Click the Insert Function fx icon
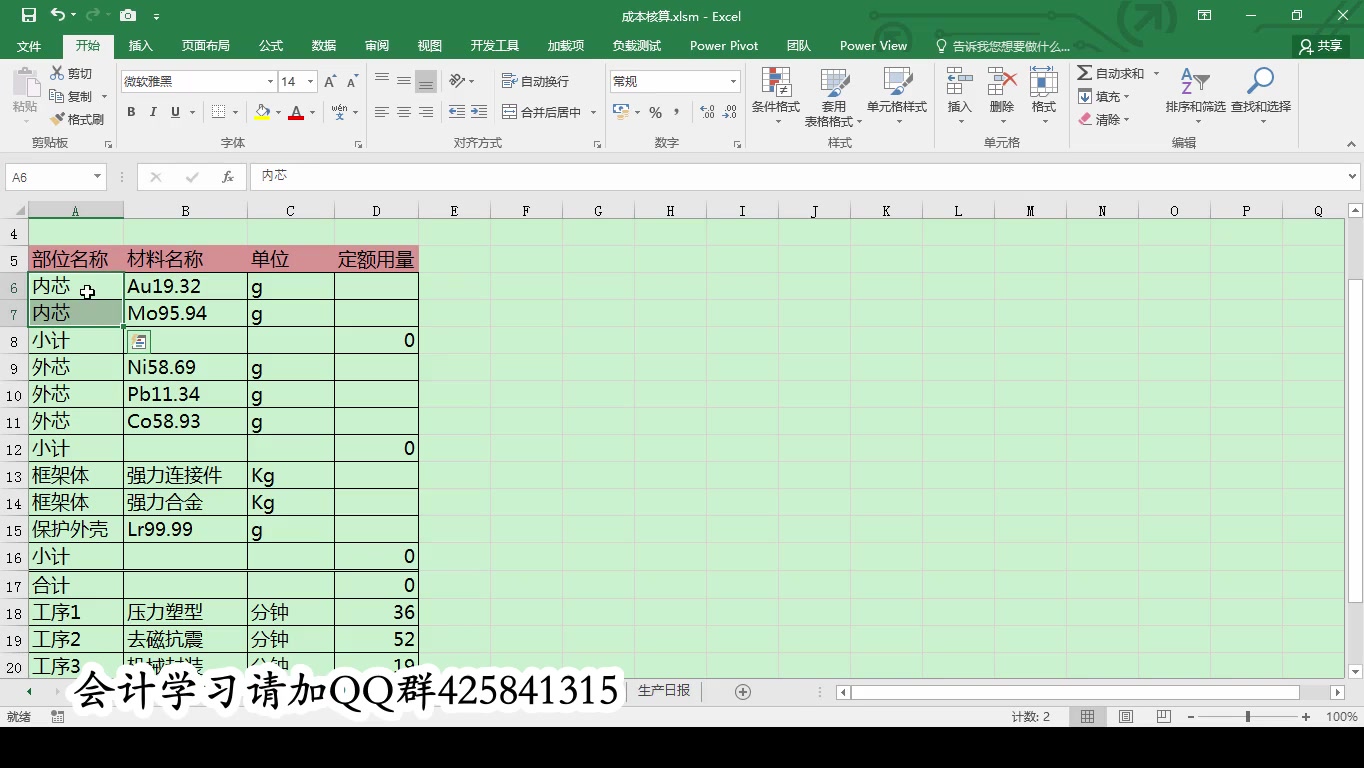Image resolution: width=1364 pixels, height=768 pixels. point(228,177)
